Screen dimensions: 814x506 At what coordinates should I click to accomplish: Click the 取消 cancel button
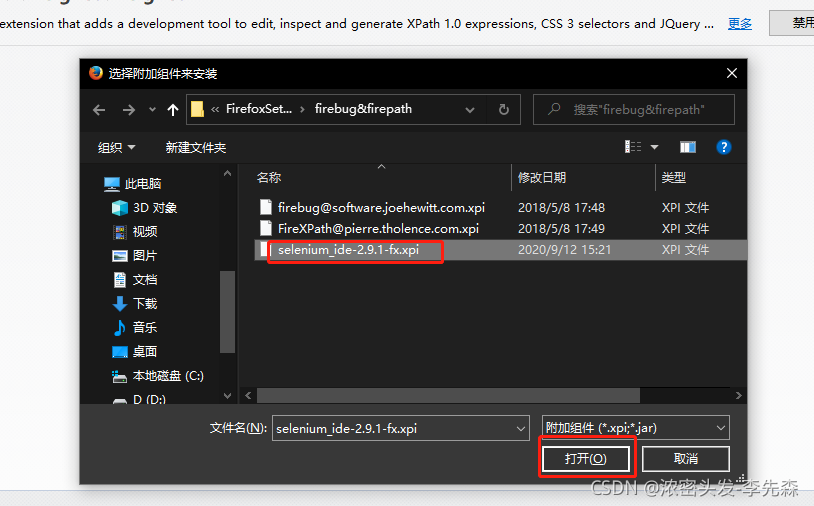(x=686, y=459)
